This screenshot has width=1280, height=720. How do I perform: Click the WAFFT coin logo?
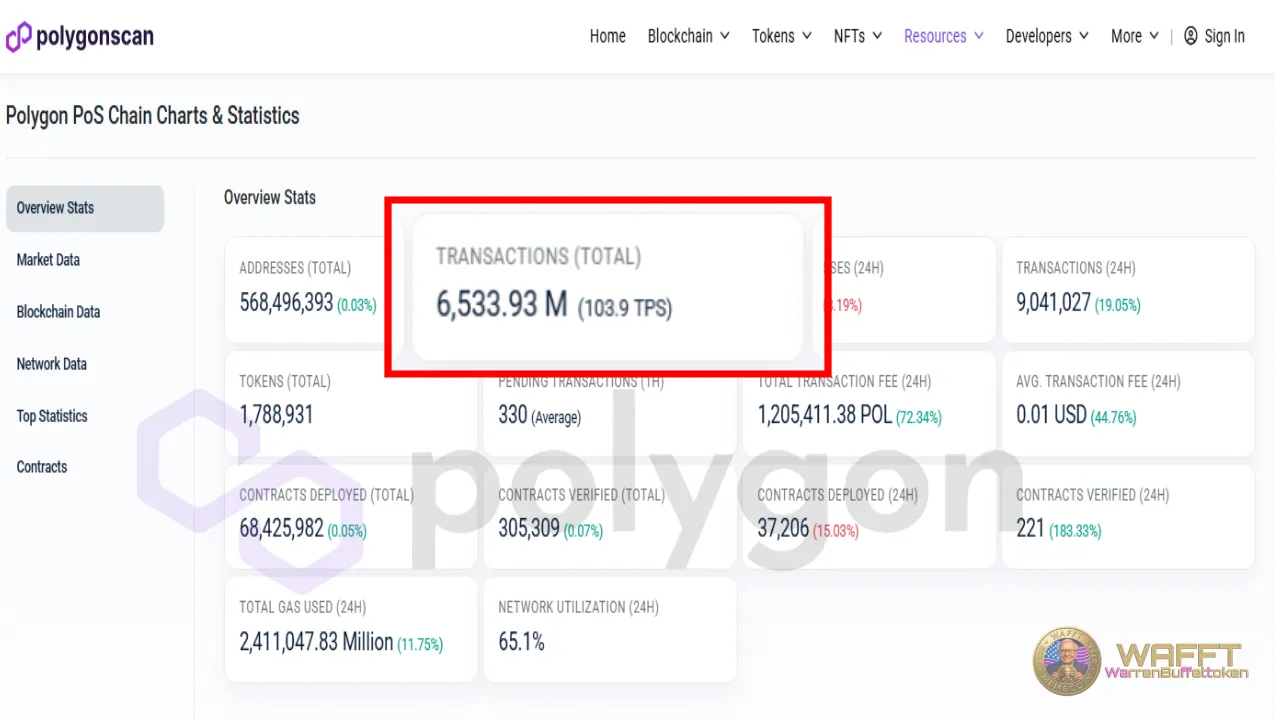point(1066,661)
